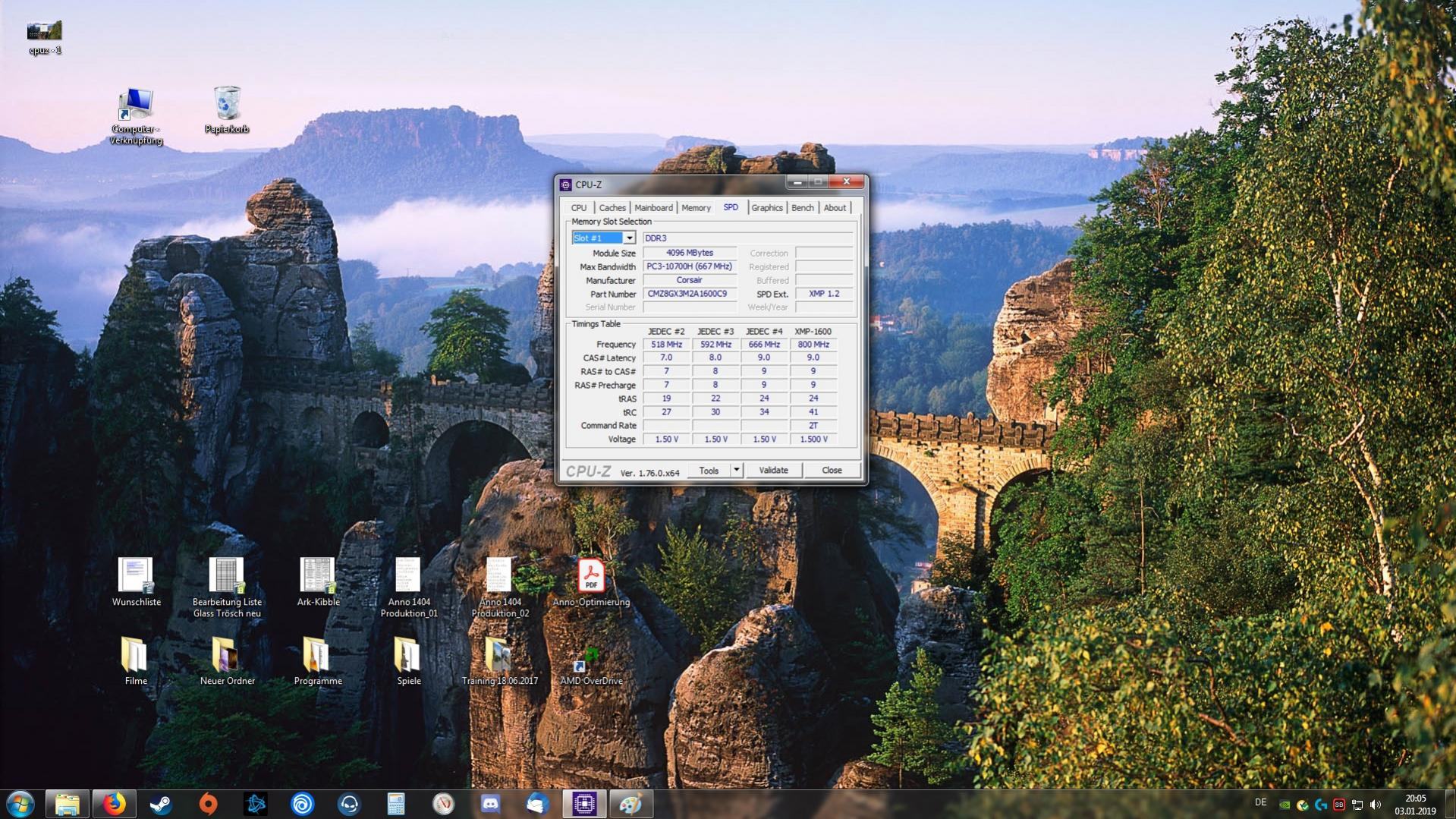Select the Filme folder on desktop
The image size is (1456, 819).
(136, 662)
